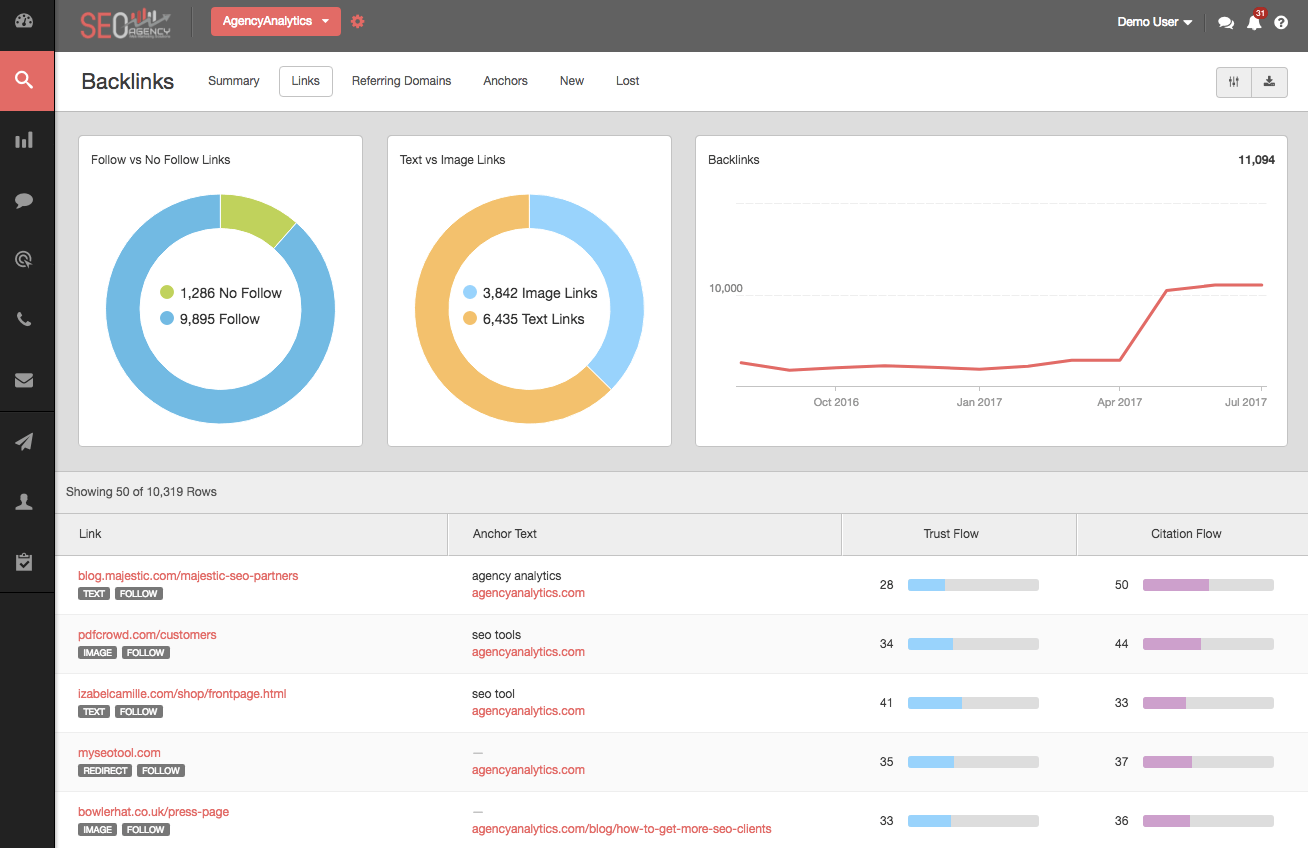Open the help question mark icon

click(x=1281, y=22)
